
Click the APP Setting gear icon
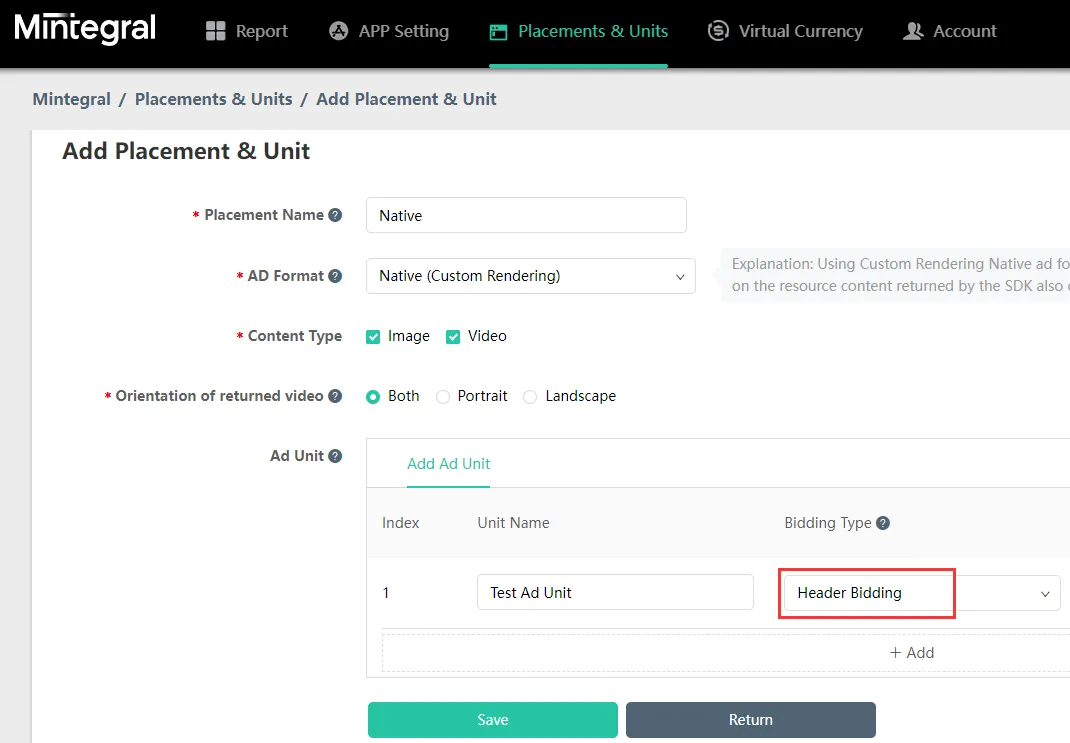pos(337,31)
